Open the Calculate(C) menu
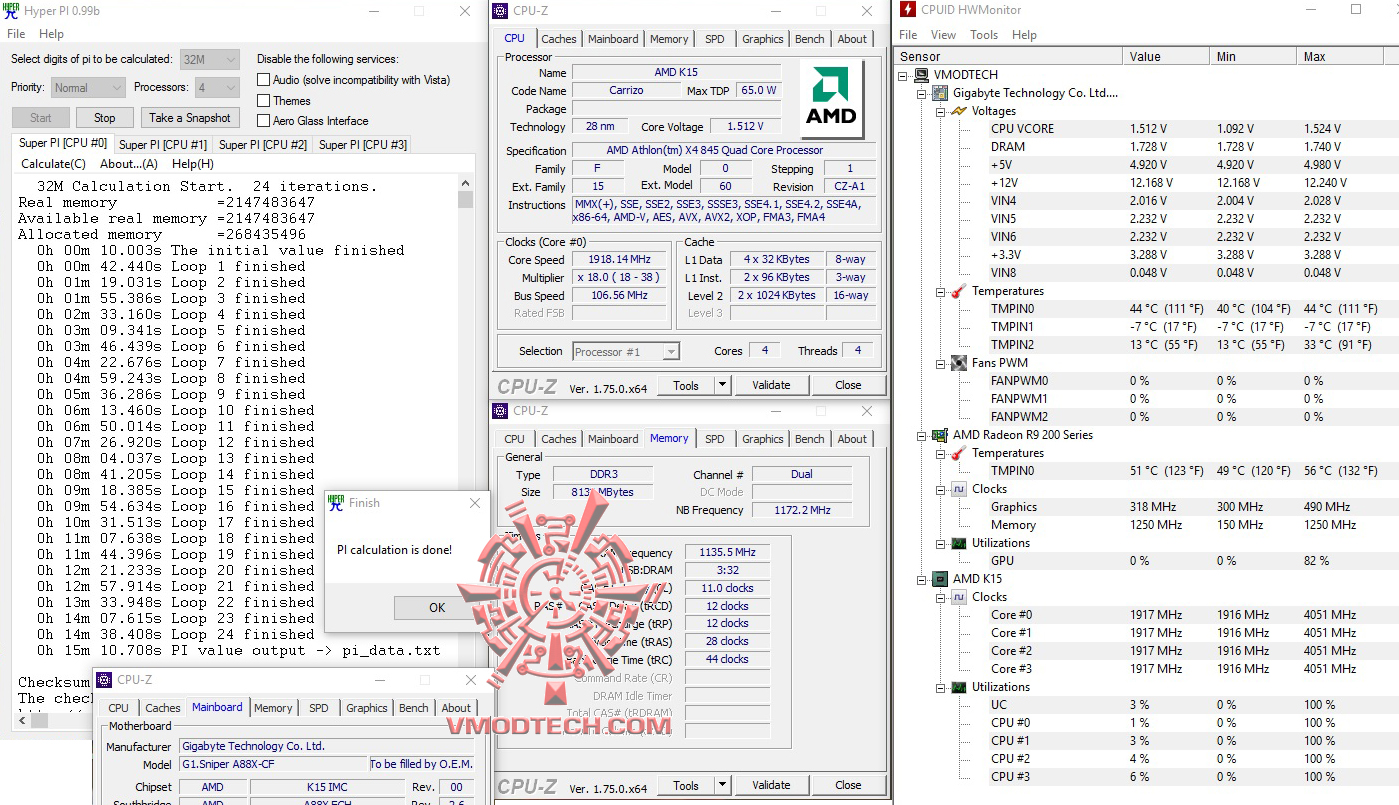 click(54, 164)
